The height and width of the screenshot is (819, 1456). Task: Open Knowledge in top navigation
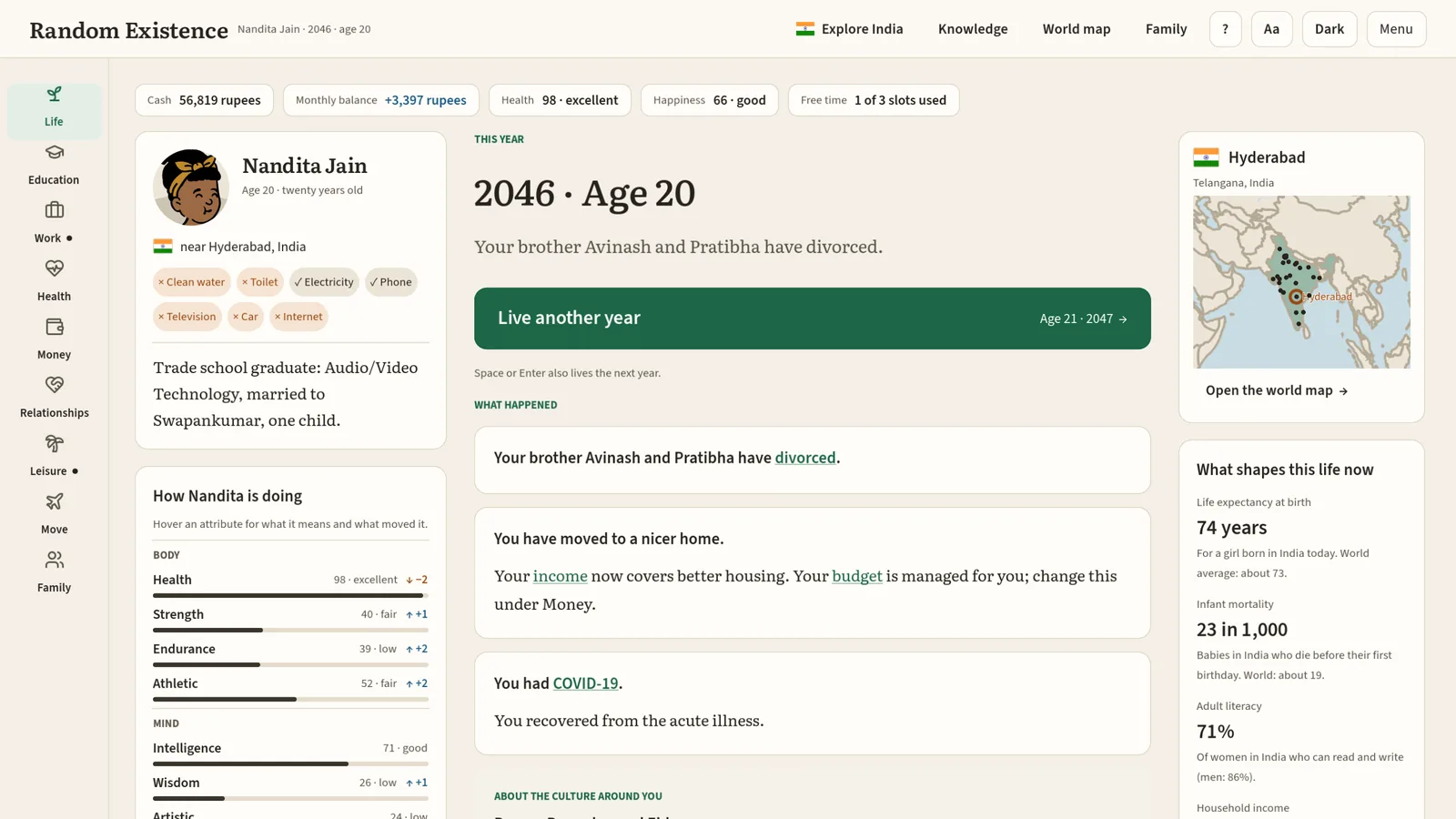coord(973,29)
